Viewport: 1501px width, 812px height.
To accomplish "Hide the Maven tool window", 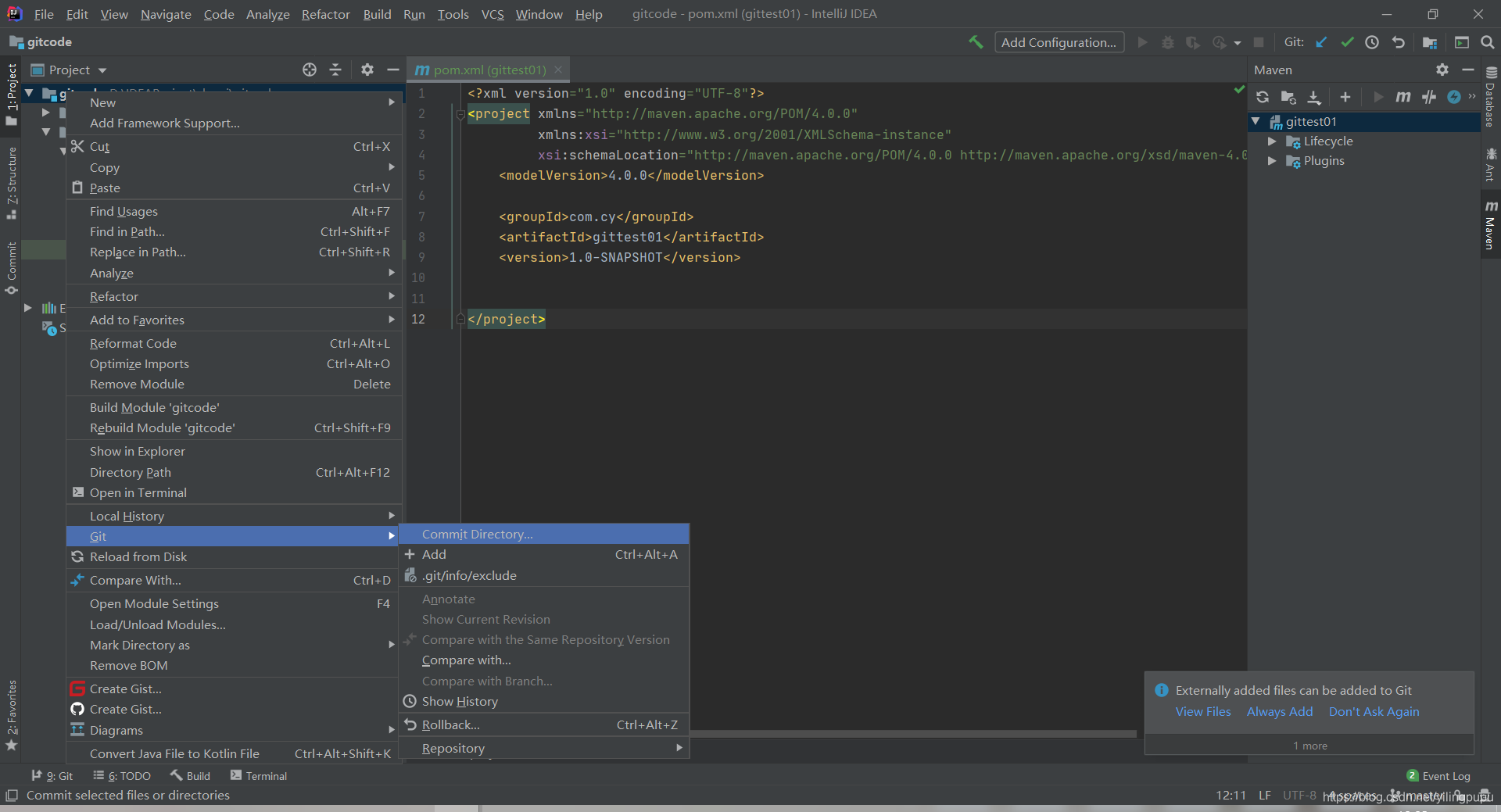I will coord(1468,70).
